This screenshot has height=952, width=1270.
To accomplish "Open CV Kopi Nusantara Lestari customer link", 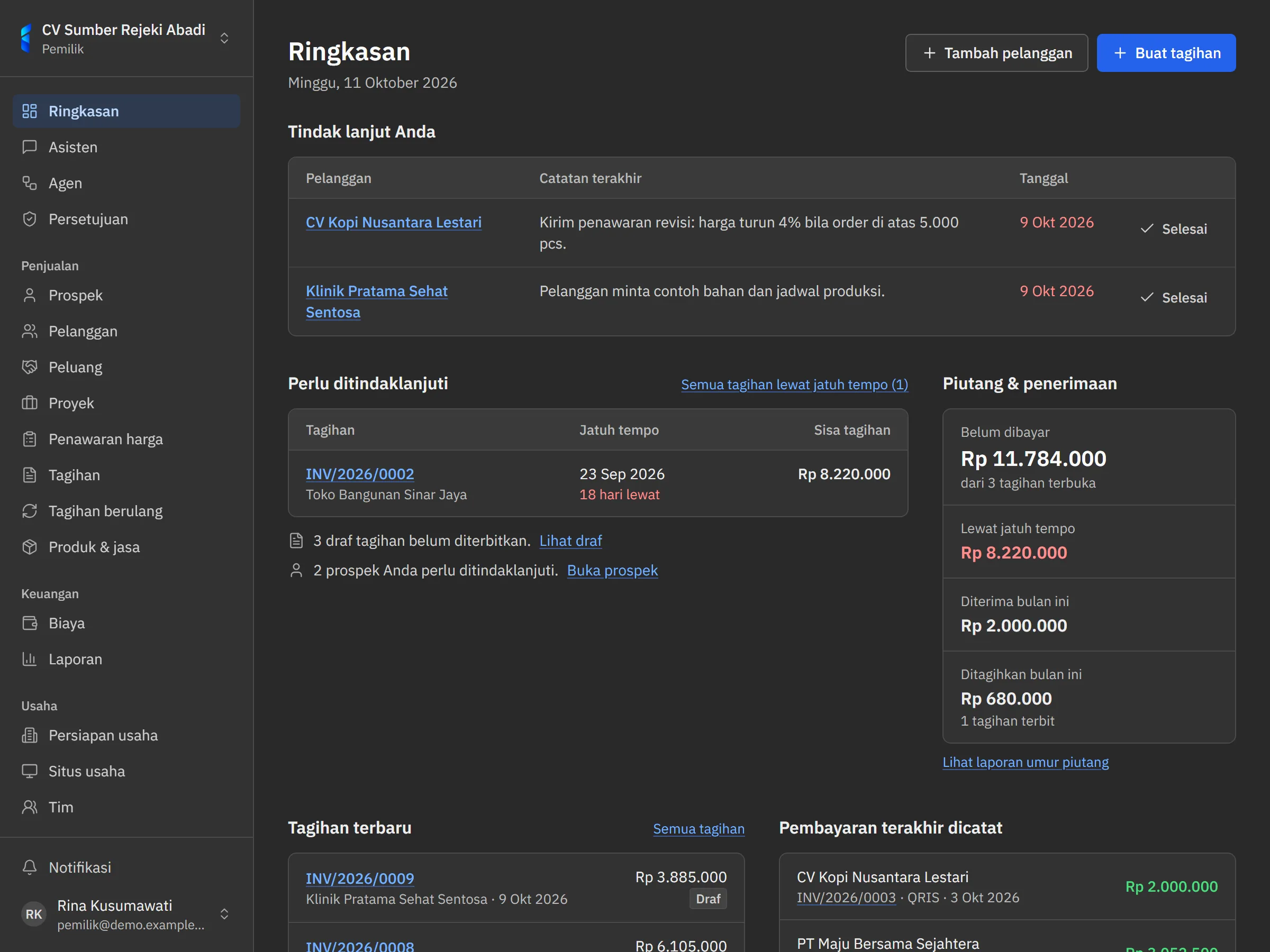I will (394, 223).
